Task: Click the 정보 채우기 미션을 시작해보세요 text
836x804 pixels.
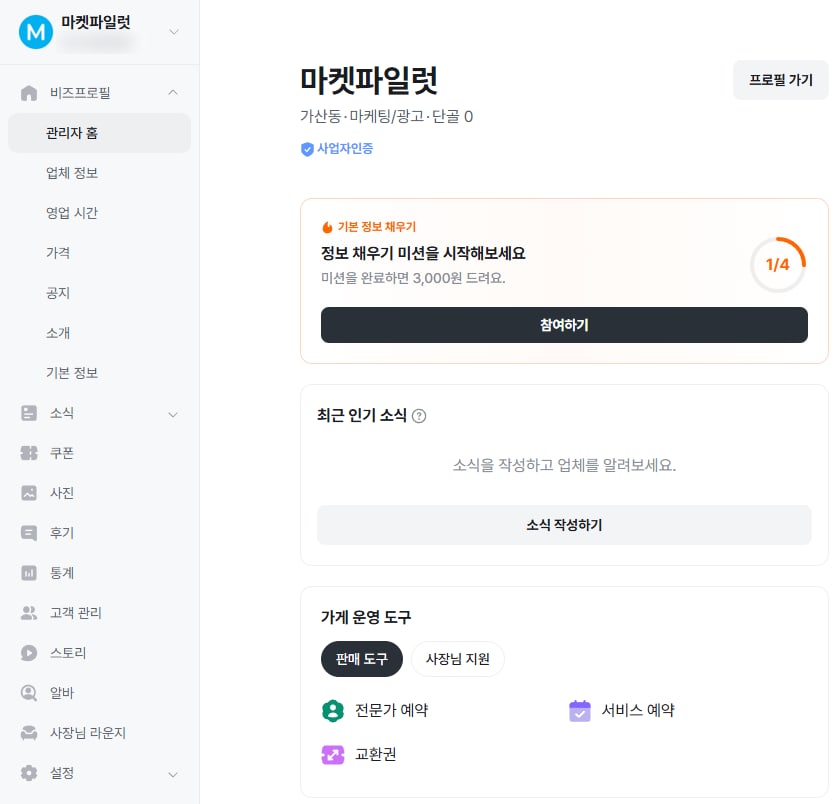Action: 423,253
